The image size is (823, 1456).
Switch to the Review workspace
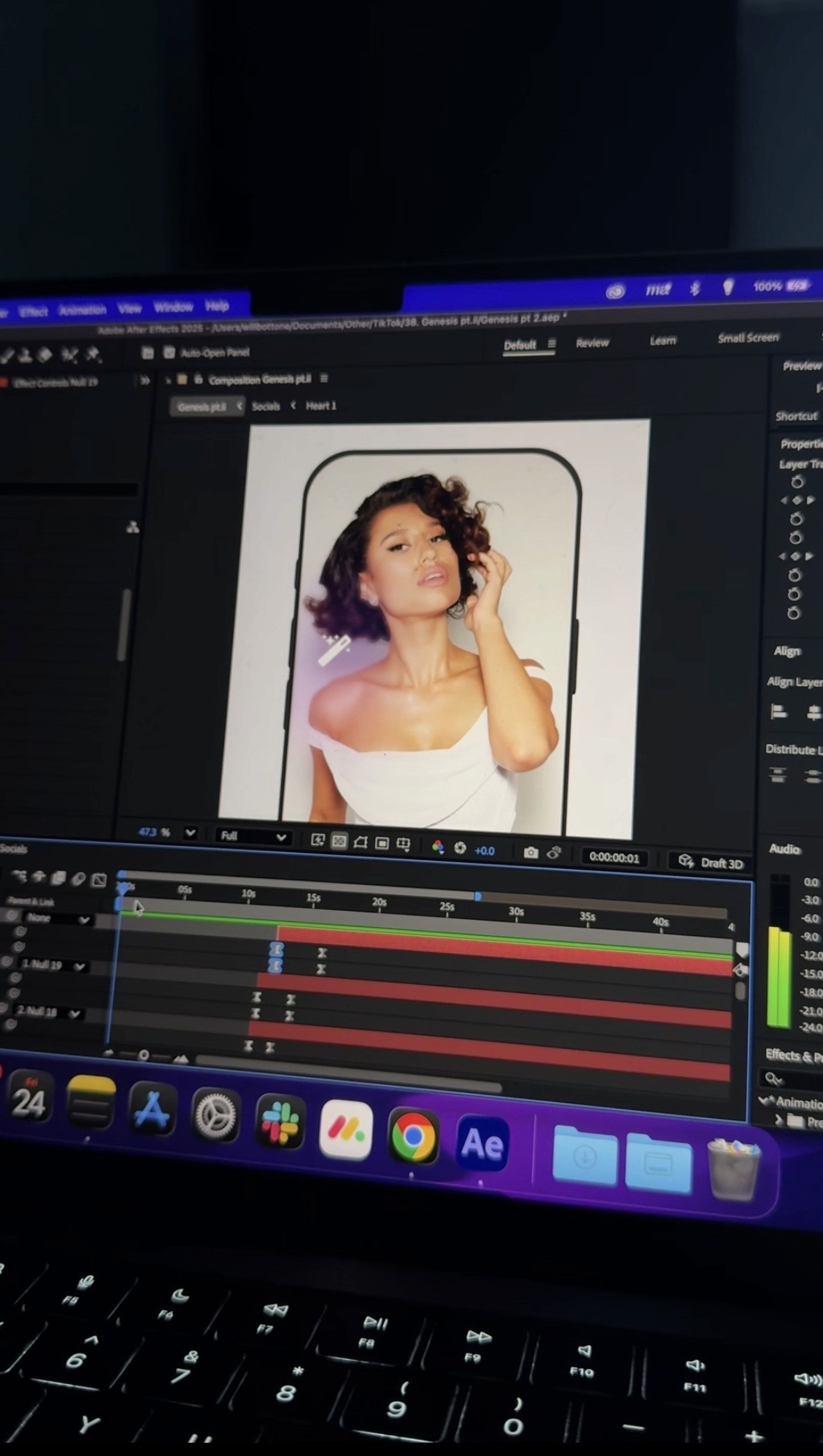pyautogui.click(x=592, y=343)
